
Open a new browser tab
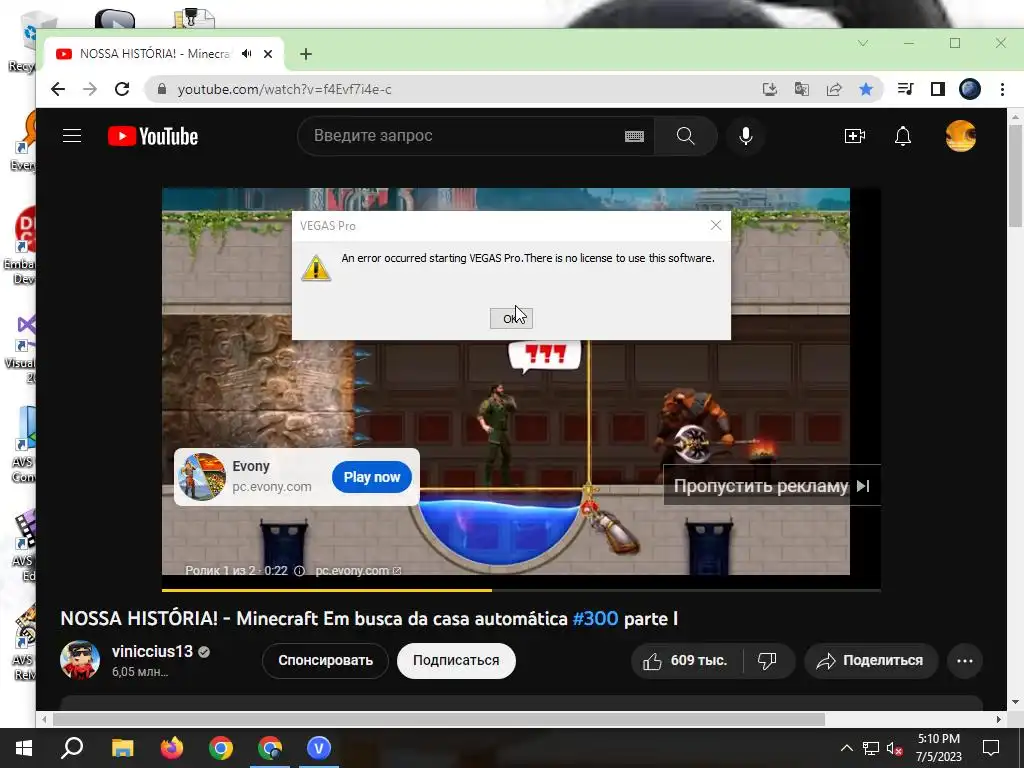point(306,54)
